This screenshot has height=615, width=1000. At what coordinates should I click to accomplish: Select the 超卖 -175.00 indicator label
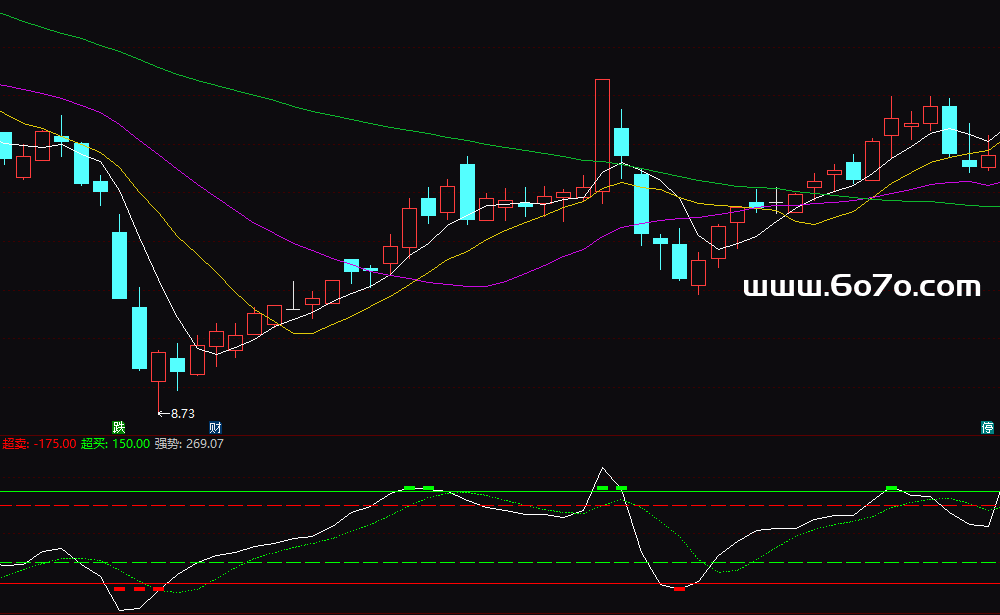pos(39,443)
